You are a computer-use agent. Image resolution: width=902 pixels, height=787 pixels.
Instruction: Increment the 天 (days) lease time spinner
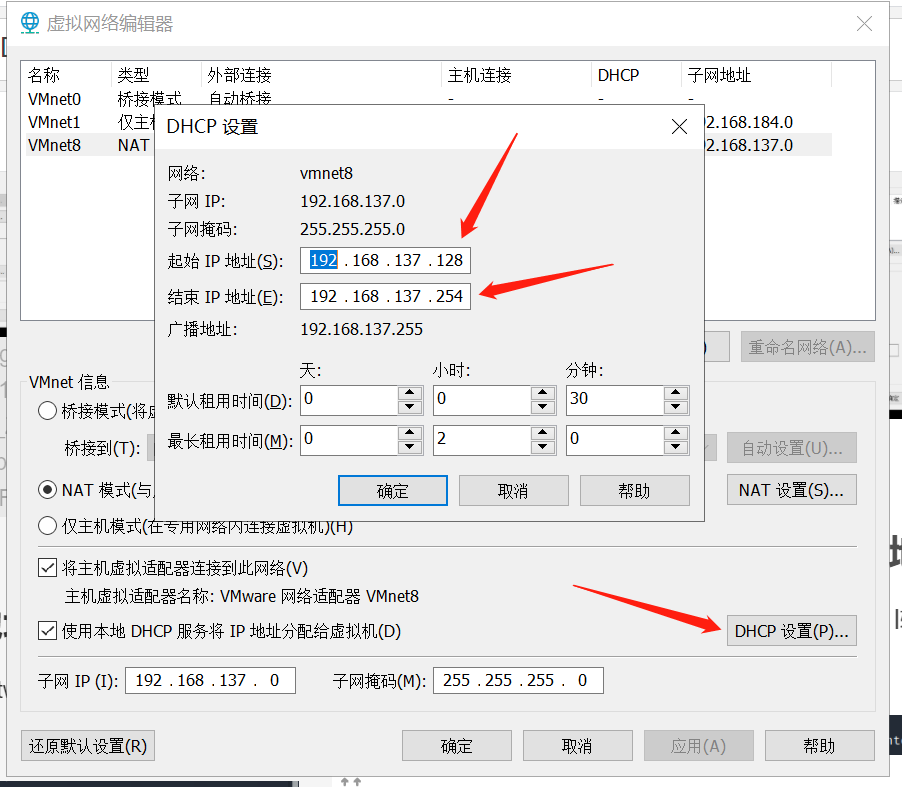[409, 394]
